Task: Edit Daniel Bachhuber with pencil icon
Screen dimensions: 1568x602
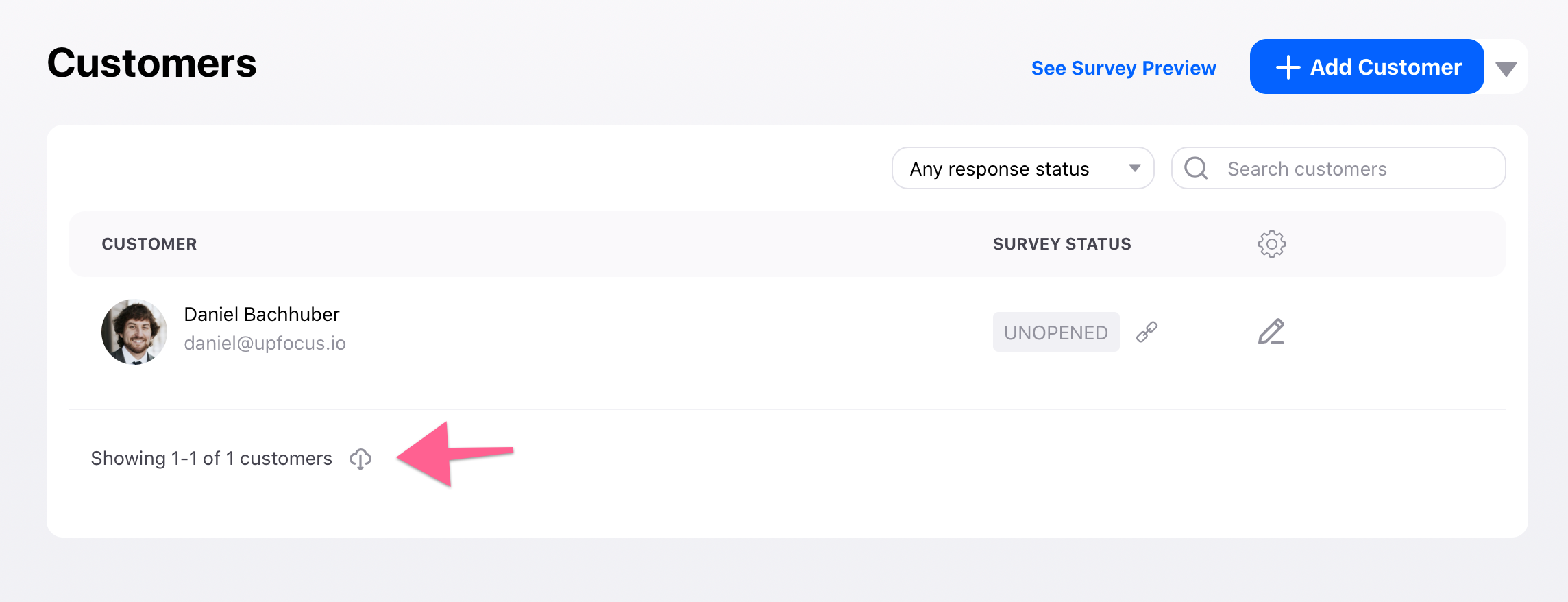Action: (1271, 332)
